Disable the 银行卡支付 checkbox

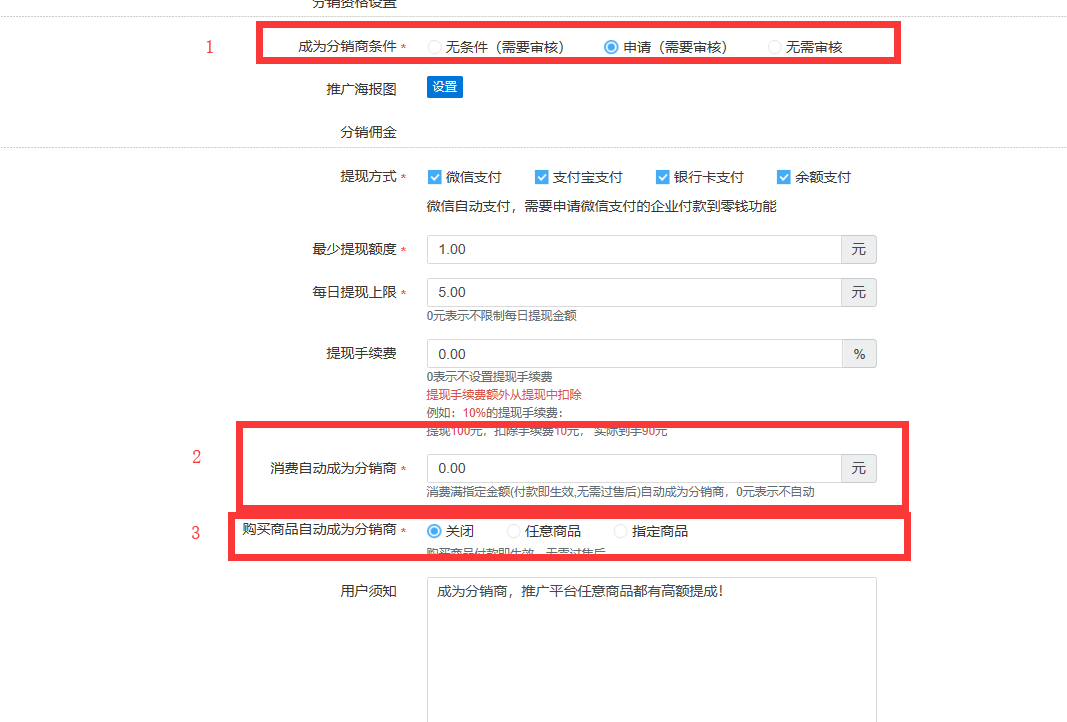663,177
